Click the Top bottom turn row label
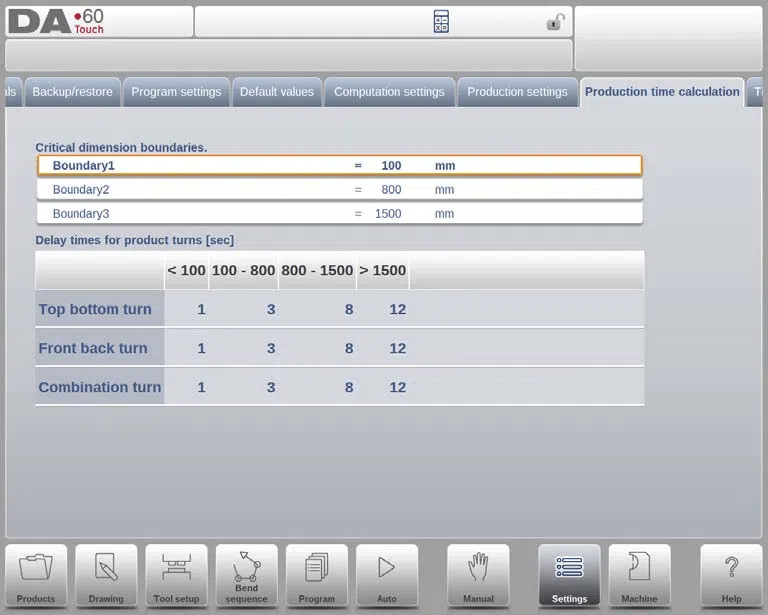This screenshot has height=615, width=768. pos(99,309)
